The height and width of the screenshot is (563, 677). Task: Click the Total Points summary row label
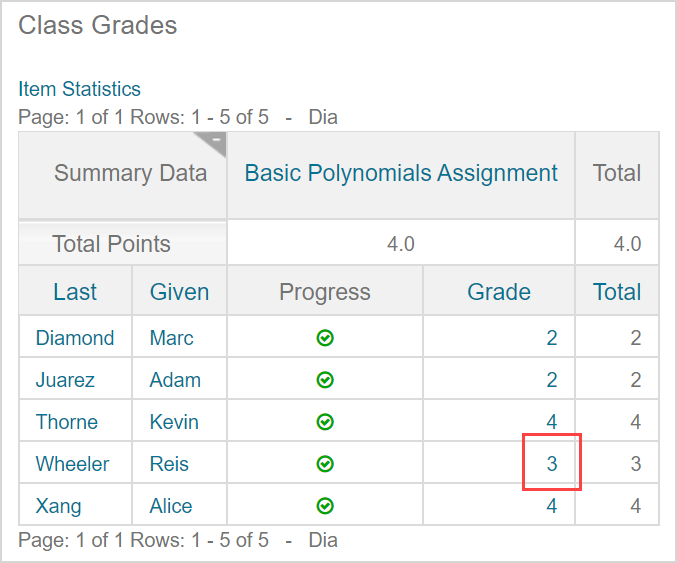(x=111, y=244)
